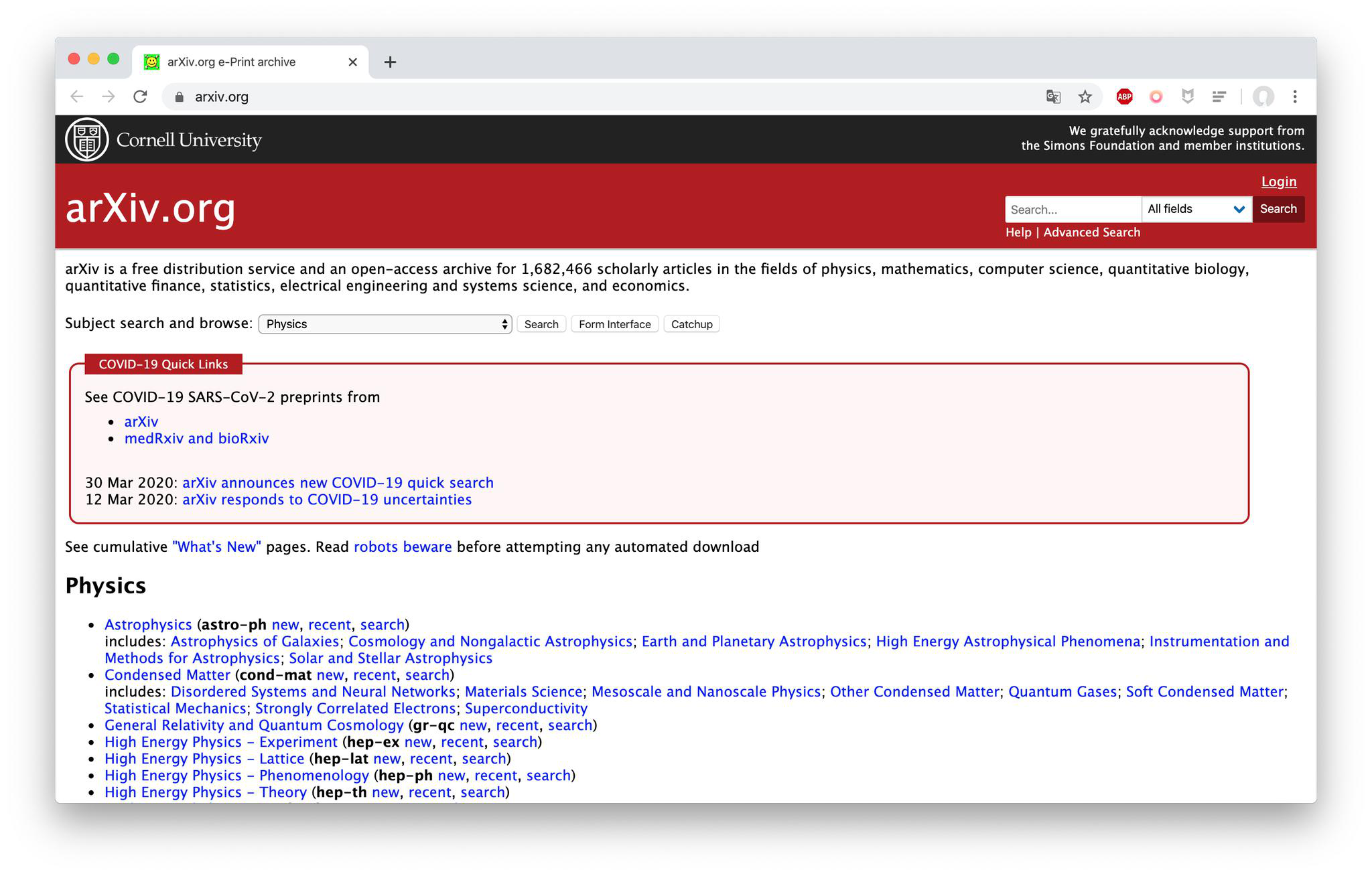Click the subject Search button
This screenshot has width=1372, height=876.
click(x=541, y=324)
